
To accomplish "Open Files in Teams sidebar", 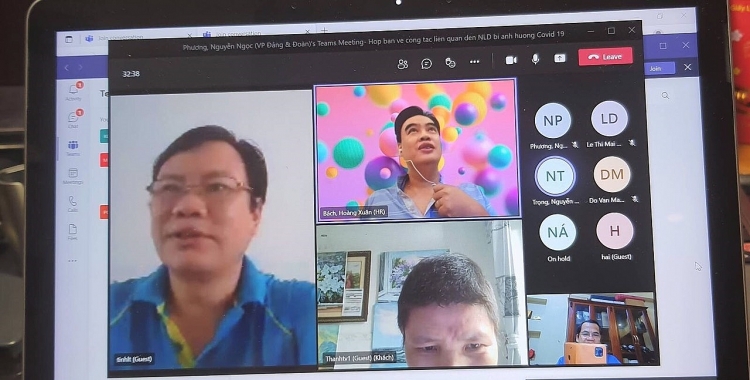I will coord(73,231).
